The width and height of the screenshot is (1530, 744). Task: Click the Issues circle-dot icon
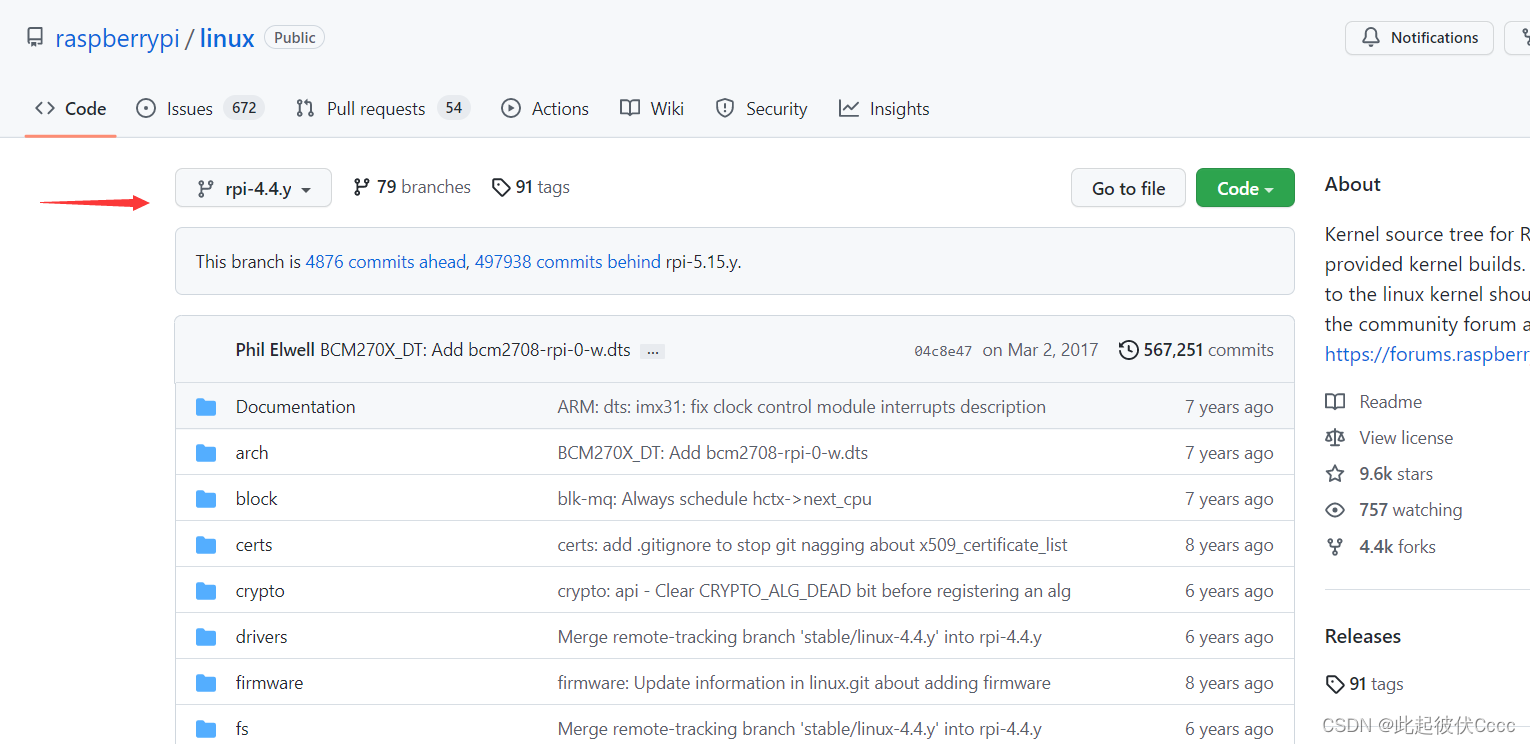146,108
